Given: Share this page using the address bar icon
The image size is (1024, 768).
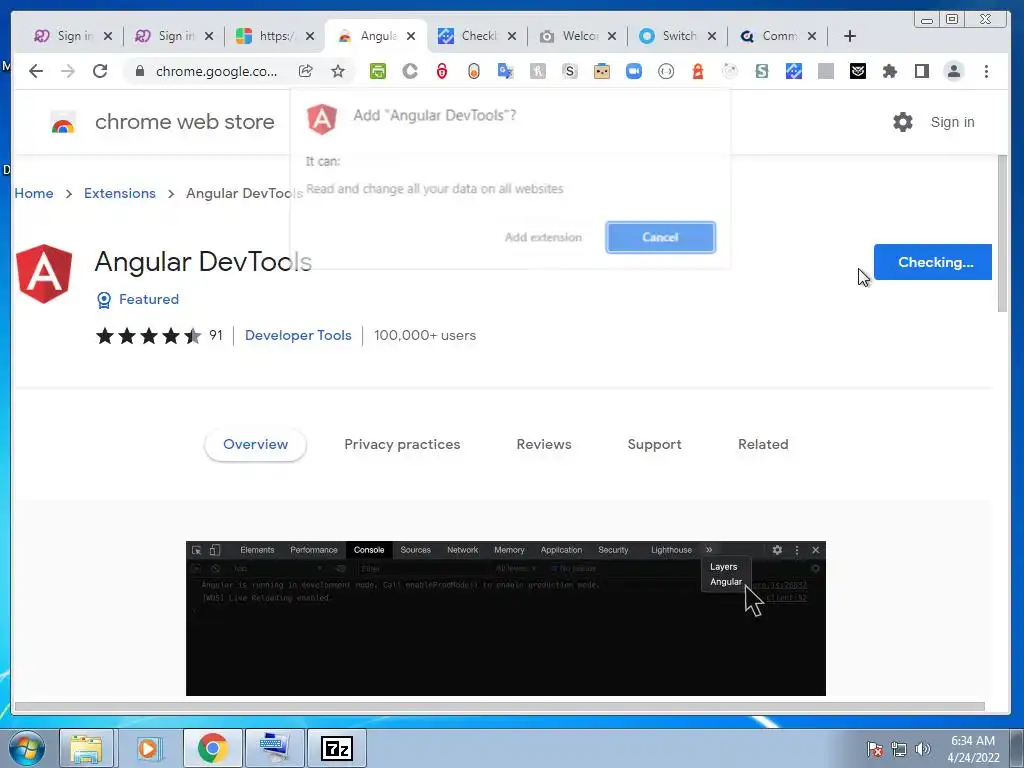Looking at the screenshot, I should pos(306,71).
